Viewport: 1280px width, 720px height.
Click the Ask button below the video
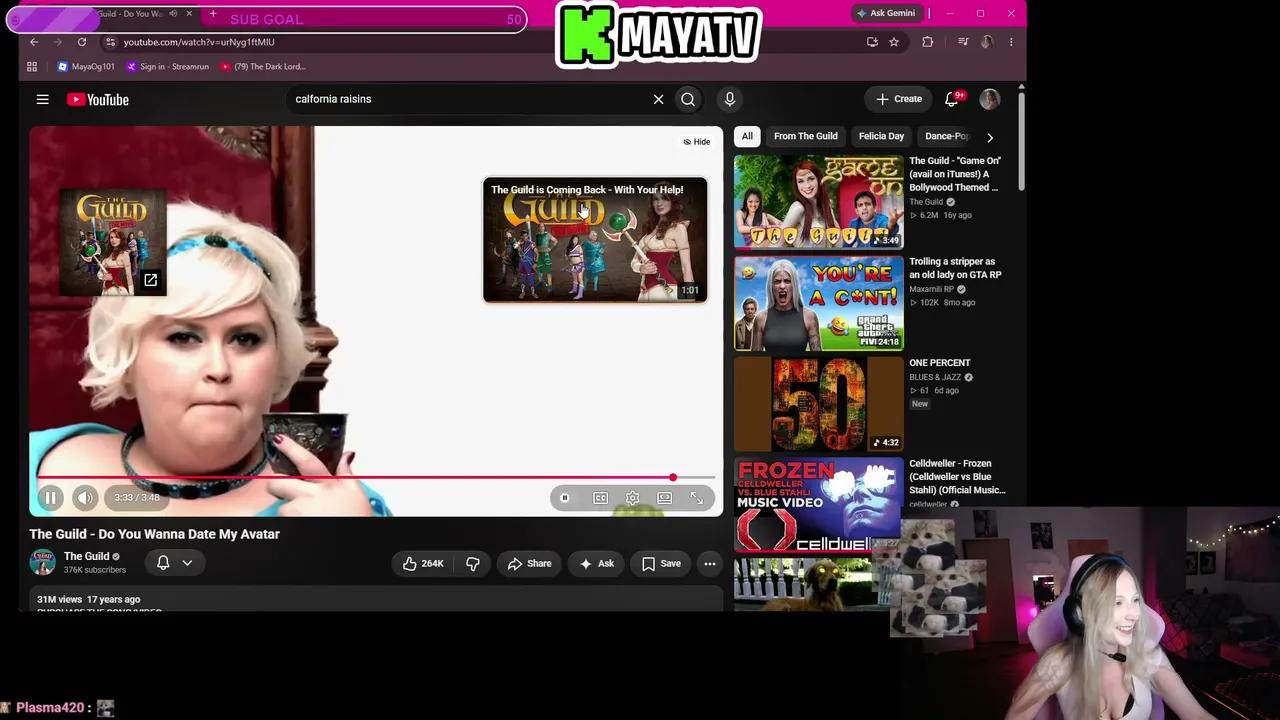tap(597, 563)
